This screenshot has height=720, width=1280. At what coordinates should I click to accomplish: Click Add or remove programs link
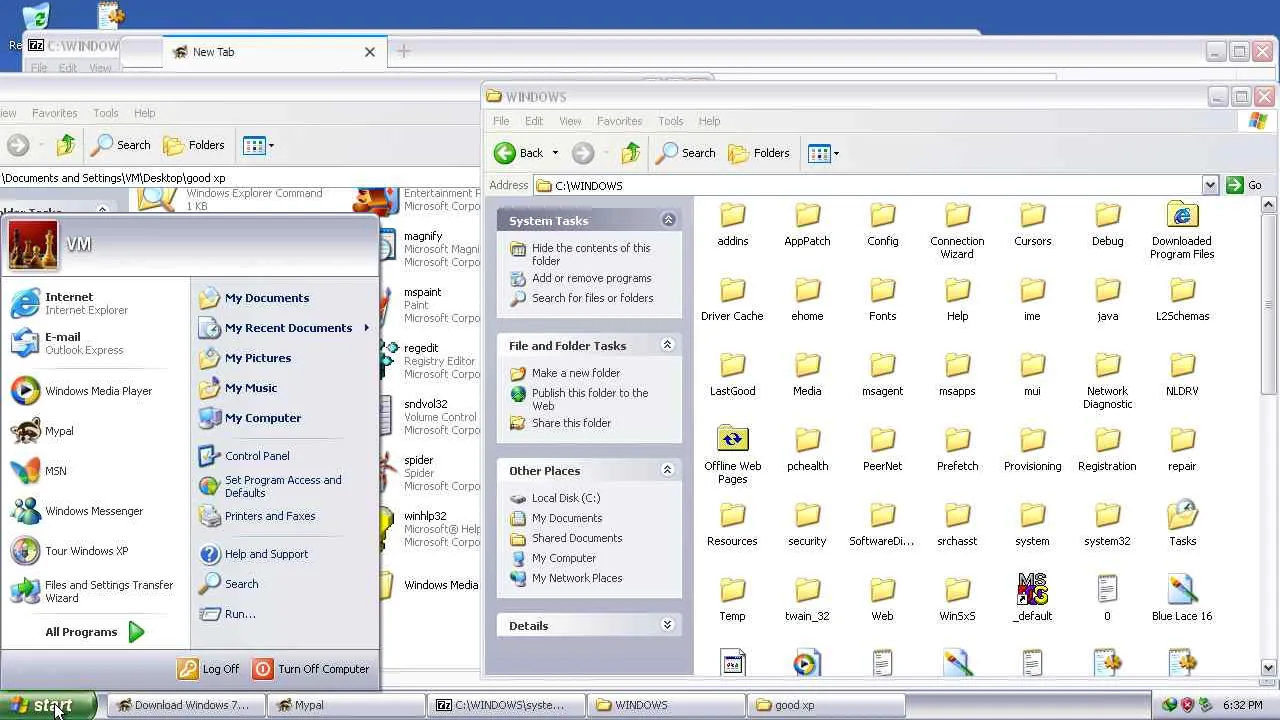click(x=591, y=278)
